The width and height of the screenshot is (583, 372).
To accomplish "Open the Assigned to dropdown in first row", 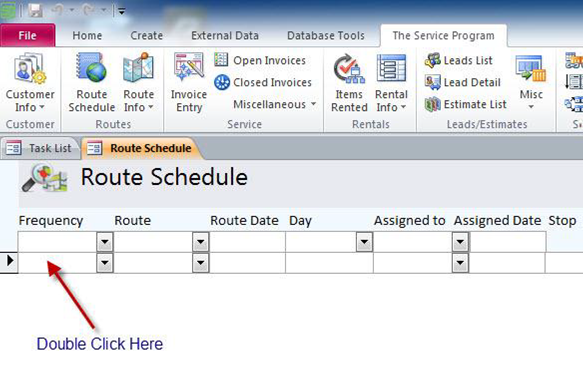I will coord(460,242).
